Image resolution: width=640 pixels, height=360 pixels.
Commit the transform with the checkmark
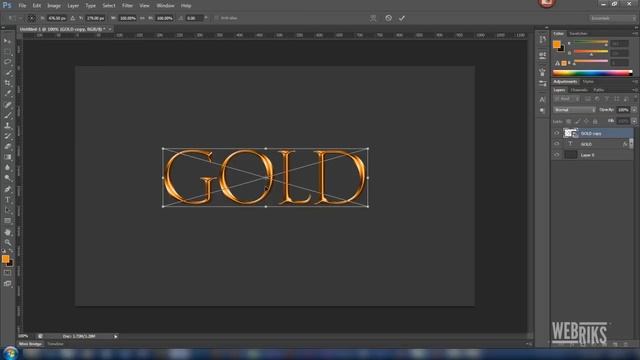(402, 18)
